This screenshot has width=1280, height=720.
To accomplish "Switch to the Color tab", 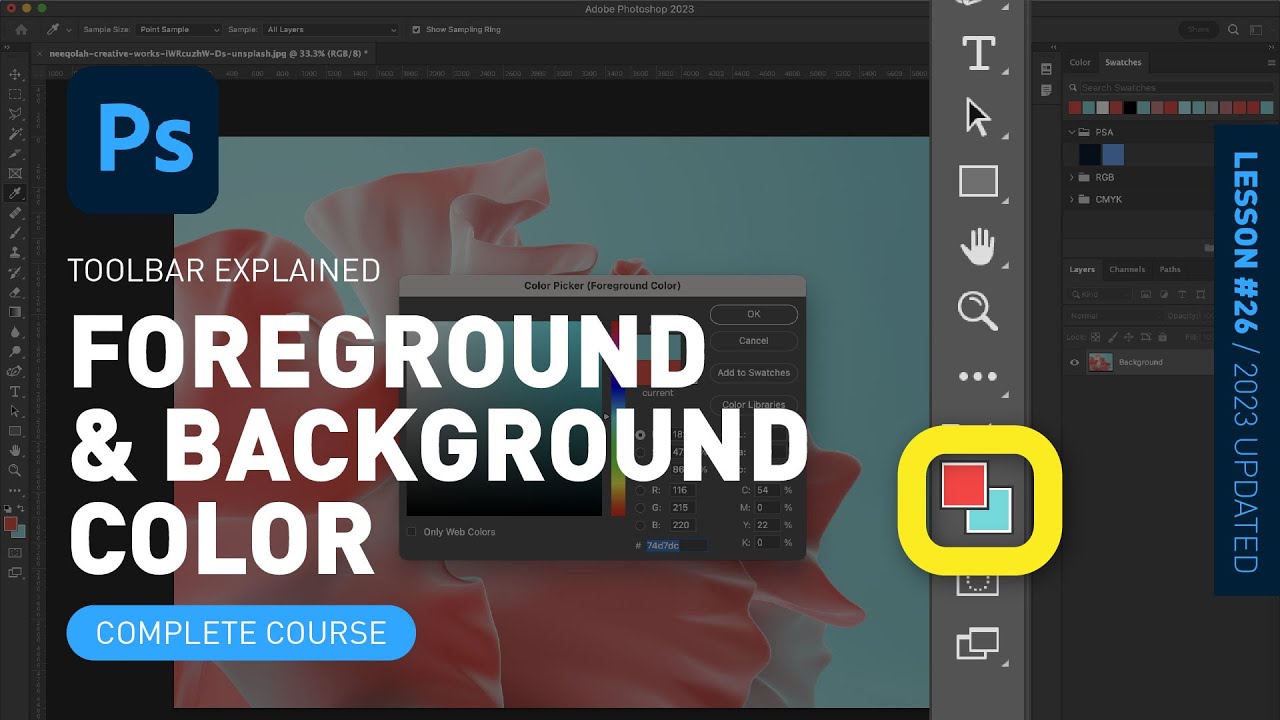I will 1080,62.
